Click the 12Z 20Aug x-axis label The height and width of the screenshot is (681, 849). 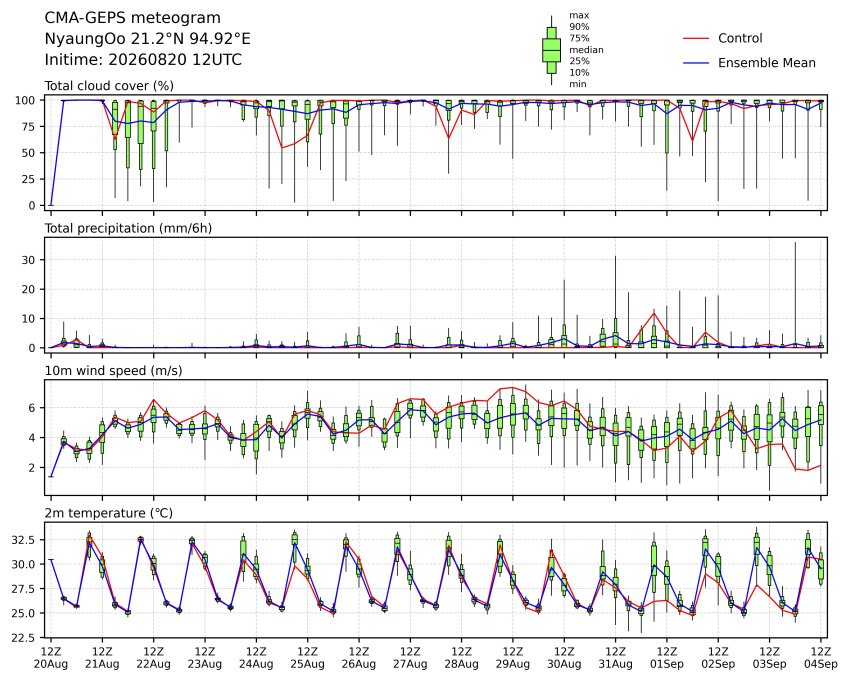51,658
